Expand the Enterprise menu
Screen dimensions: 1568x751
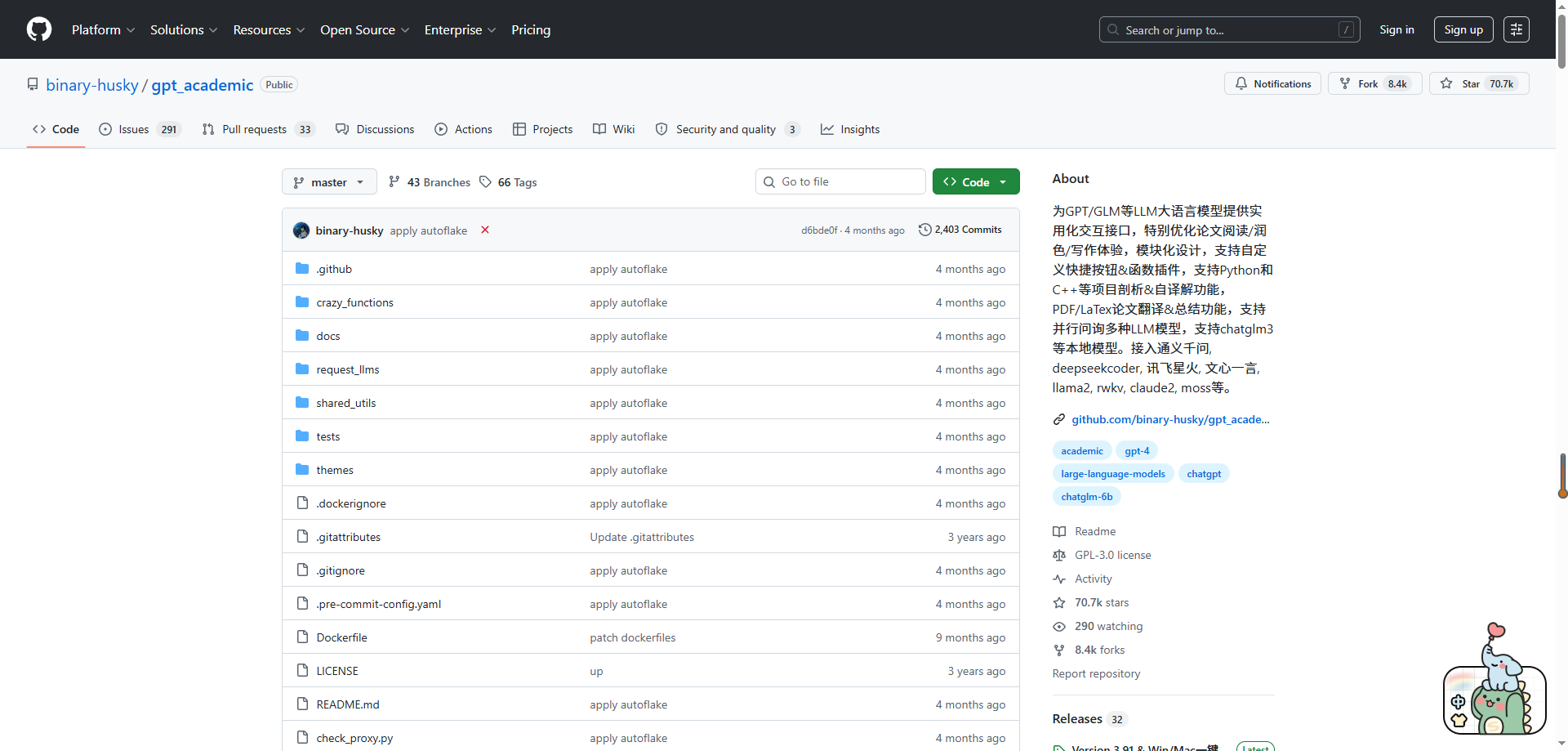coord(460,29)
